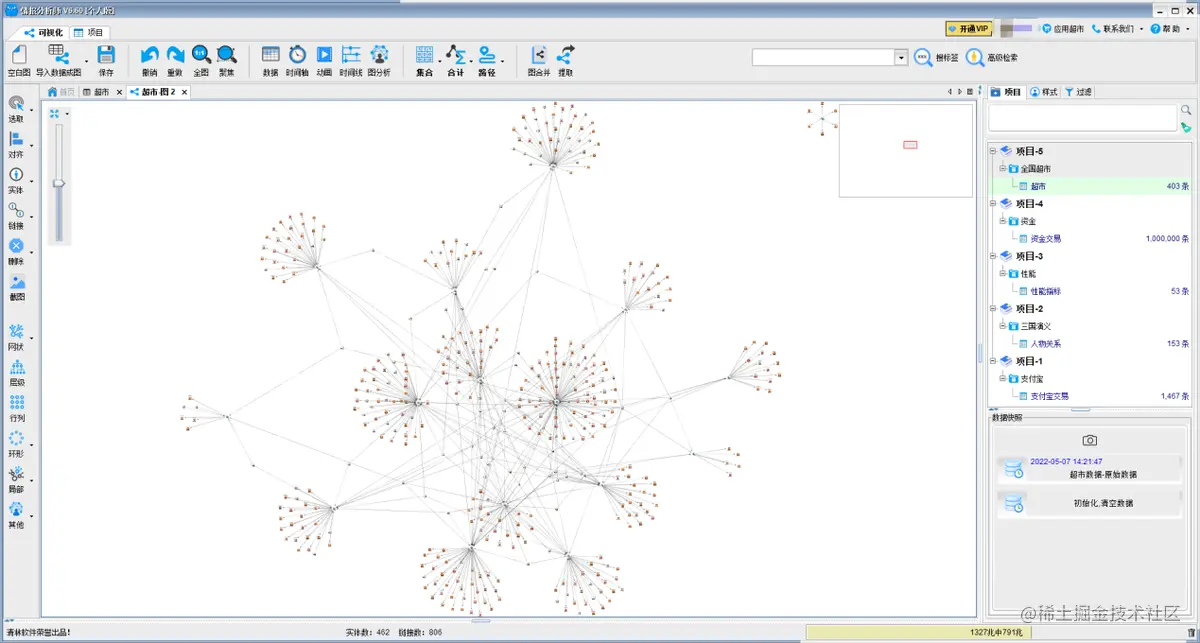Collapse the 项目-4 tree node

(x=993, y=203)
